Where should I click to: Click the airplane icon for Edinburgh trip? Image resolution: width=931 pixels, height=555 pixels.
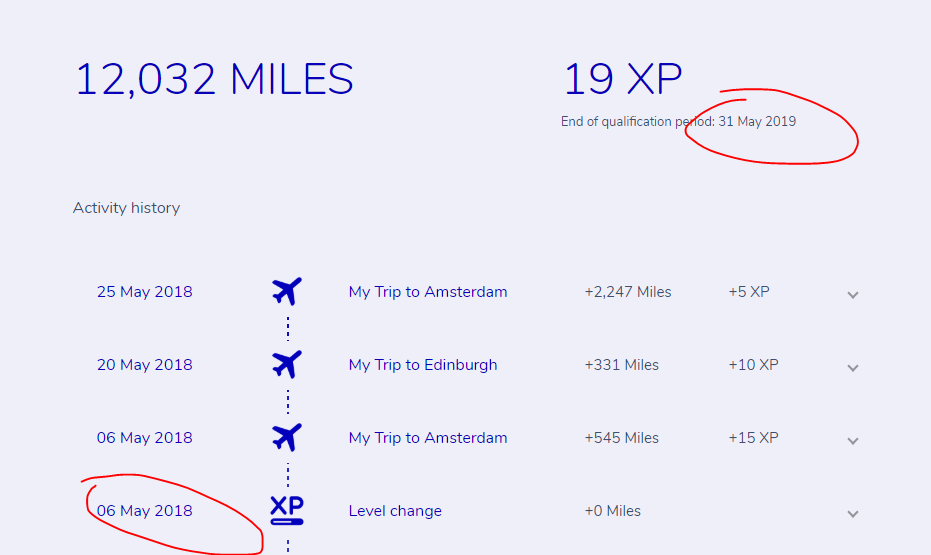click(287, 365)
